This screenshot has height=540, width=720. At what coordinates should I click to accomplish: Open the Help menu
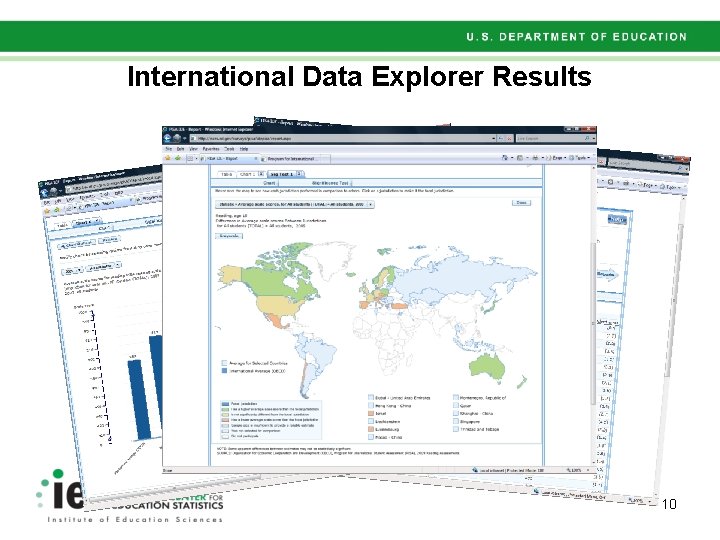pyautogui.click(x=244, y=149)
